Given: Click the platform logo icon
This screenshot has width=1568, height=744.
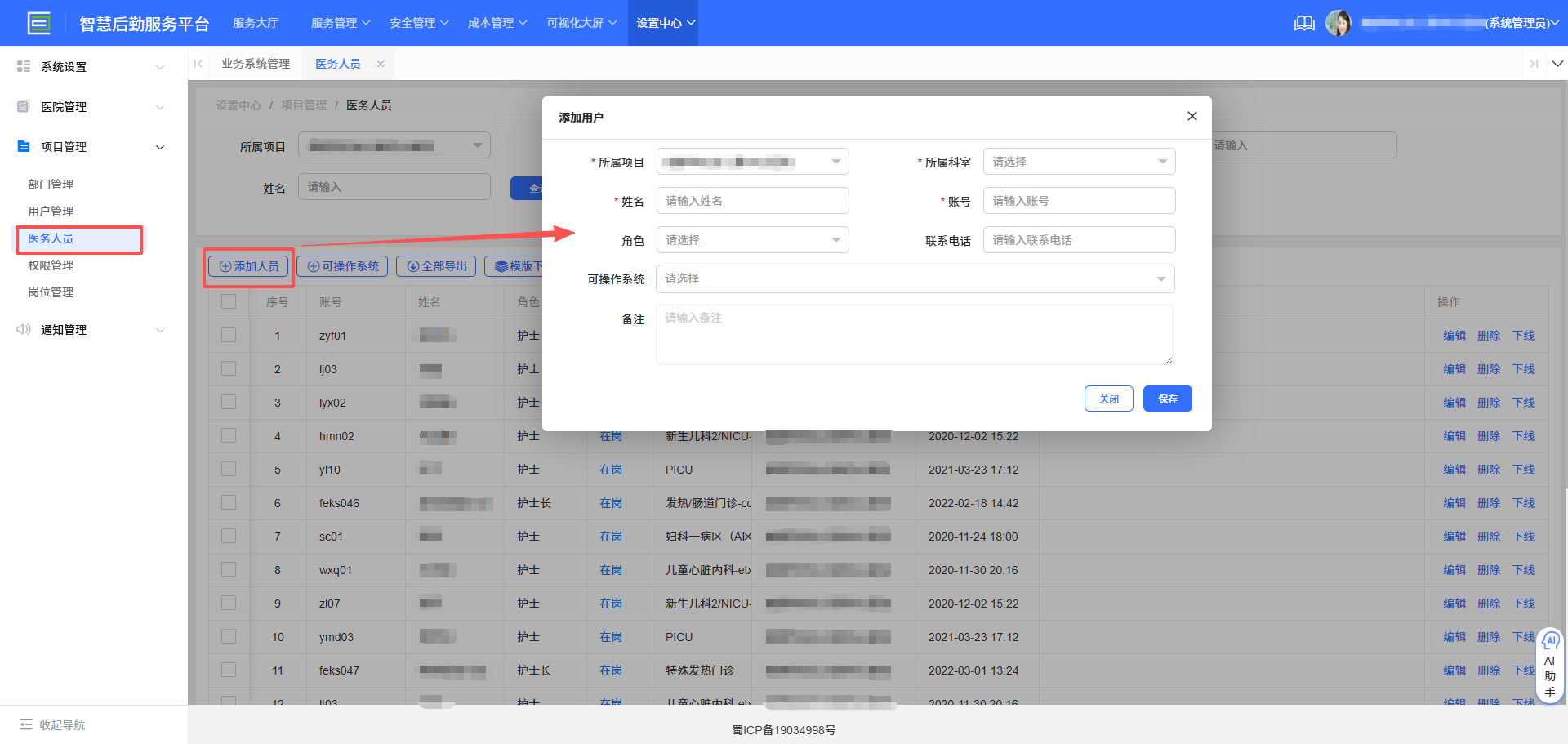Looking at the screenshot, I should (x=38, y=23).
